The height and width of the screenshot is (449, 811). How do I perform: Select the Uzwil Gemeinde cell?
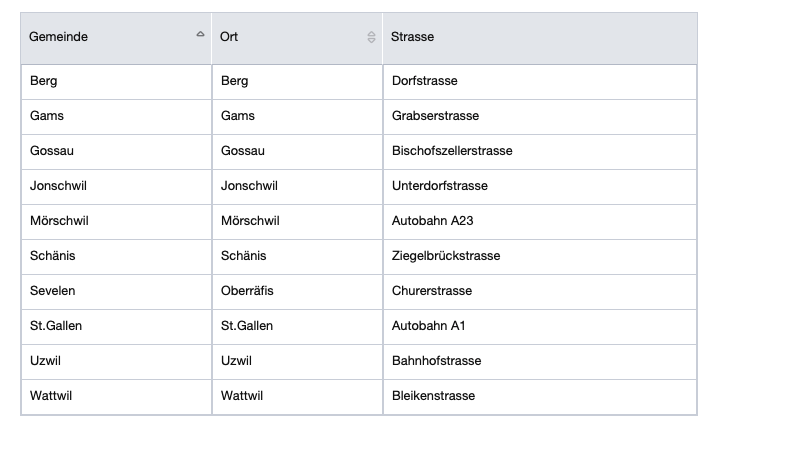coord(46,361)
